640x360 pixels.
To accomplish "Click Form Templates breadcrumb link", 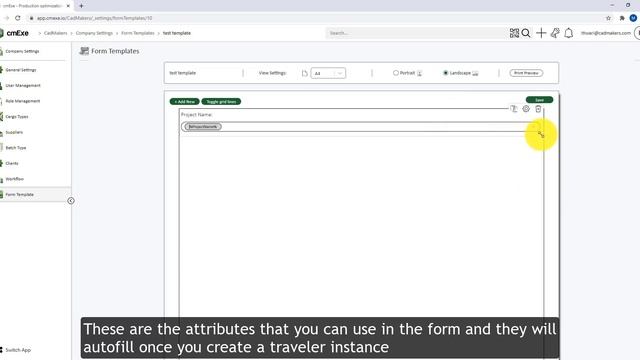I will pos(138,33).
